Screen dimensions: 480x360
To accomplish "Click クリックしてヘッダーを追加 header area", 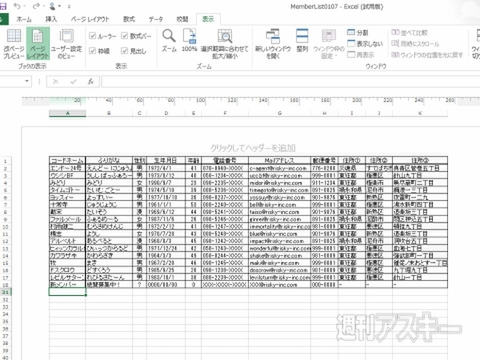I will point(253,148).
